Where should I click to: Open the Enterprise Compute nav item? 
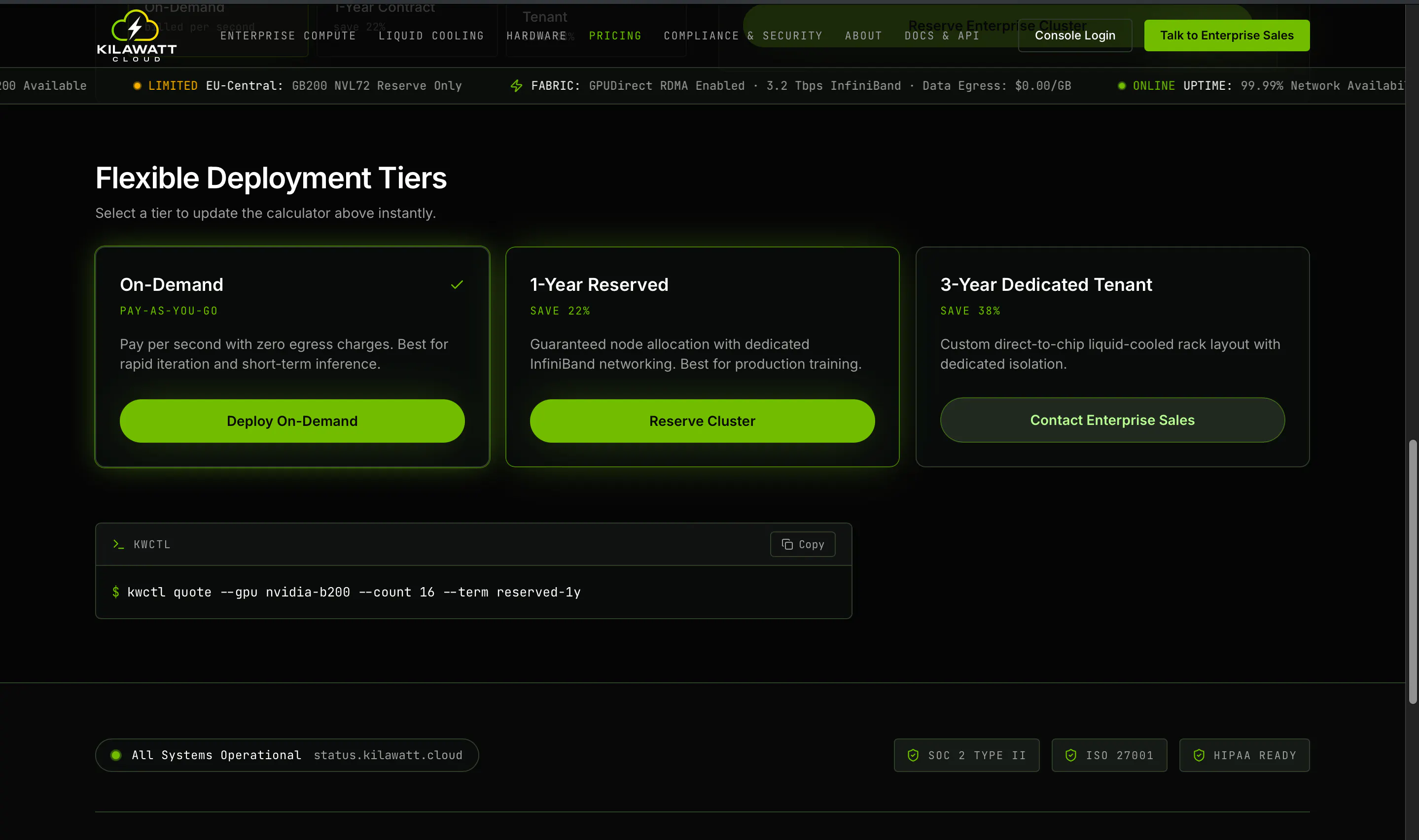288,35
